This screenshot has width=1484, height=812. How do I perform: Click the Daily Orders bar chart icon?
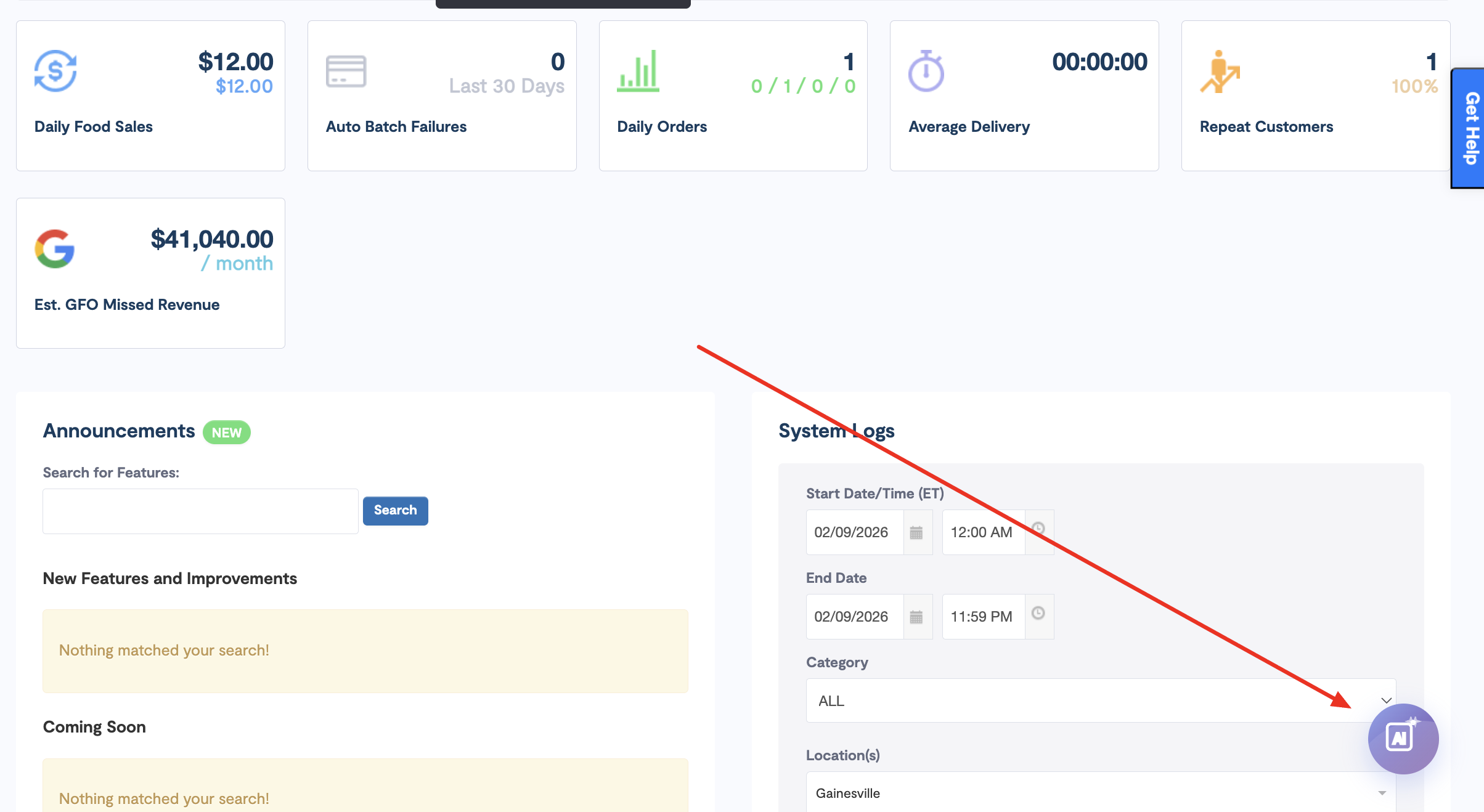(638, 71)
